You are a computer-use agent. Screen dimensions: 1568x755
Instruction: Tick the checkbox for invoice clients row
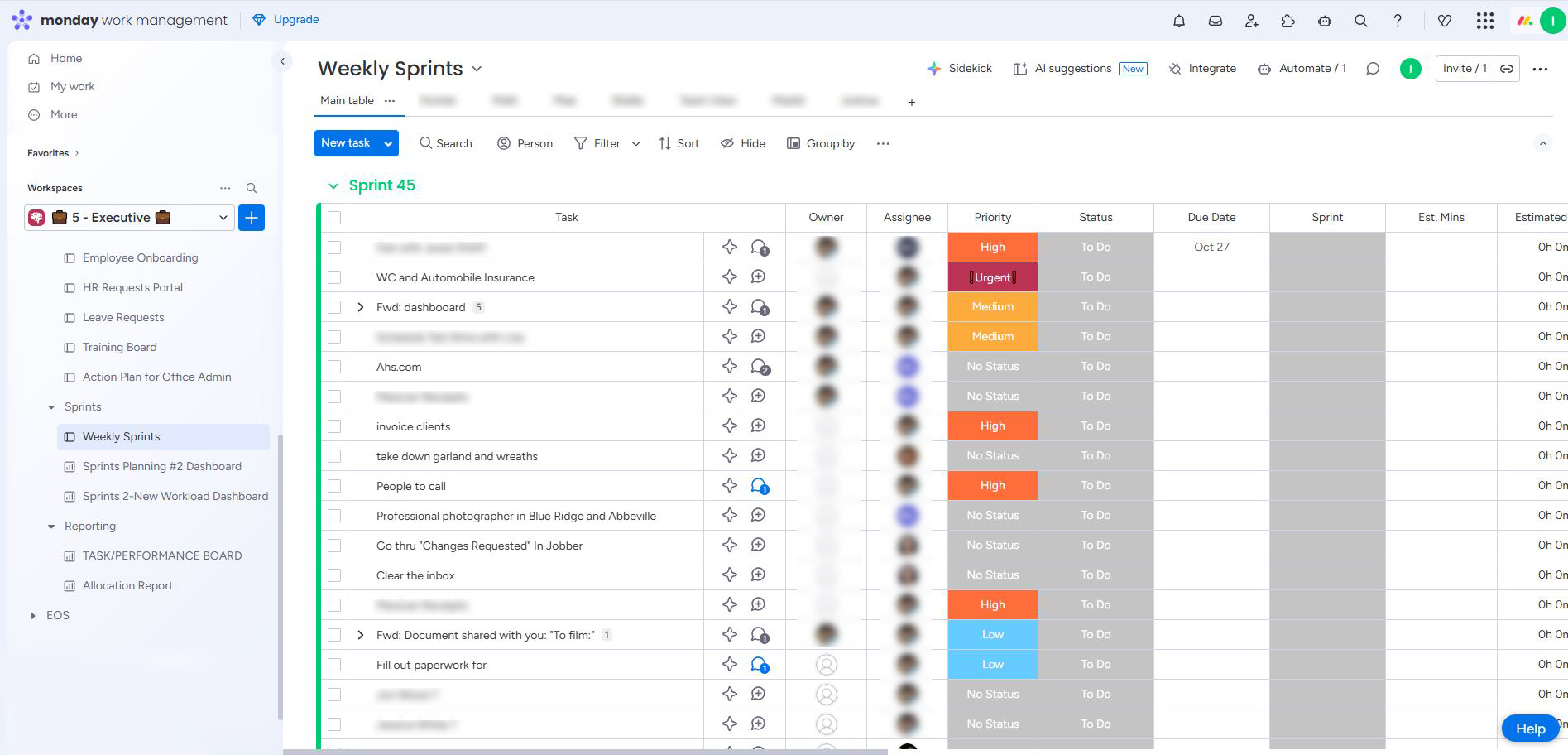[334, 426]
